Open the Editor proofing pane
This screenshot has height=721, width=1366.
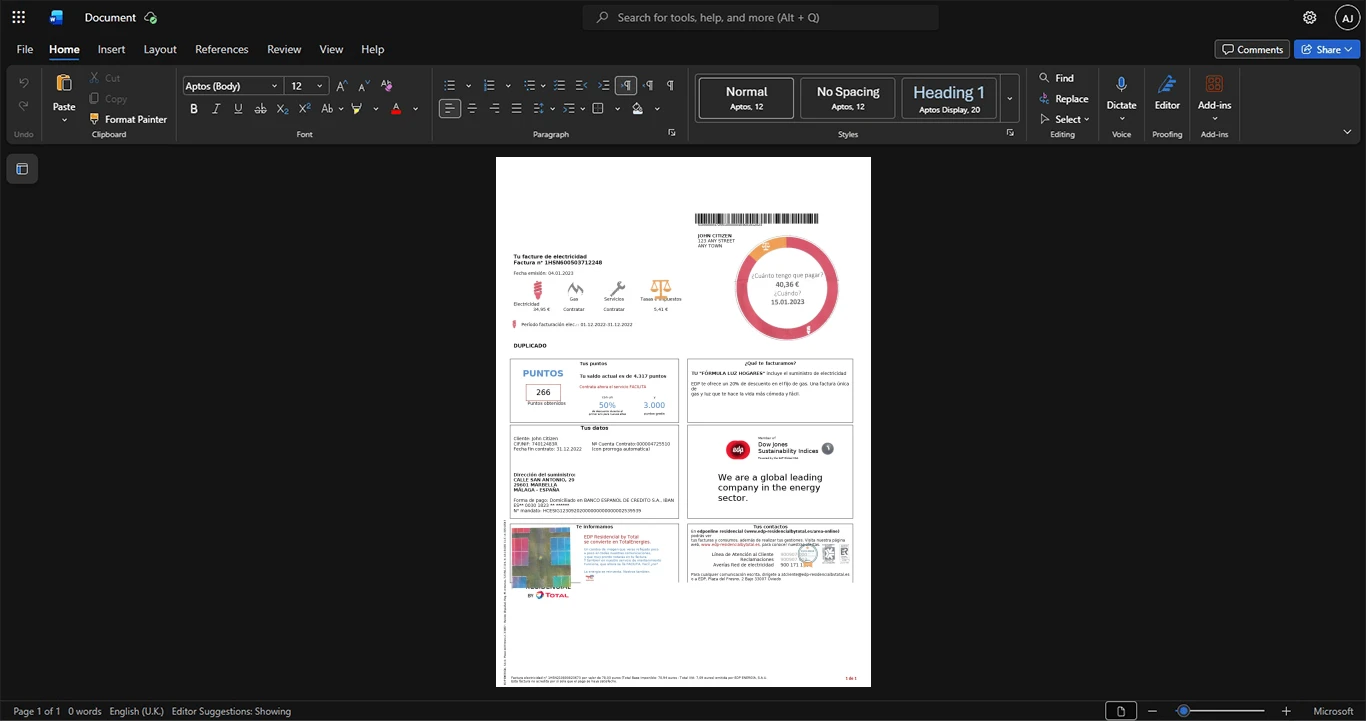coord(1167,91)
